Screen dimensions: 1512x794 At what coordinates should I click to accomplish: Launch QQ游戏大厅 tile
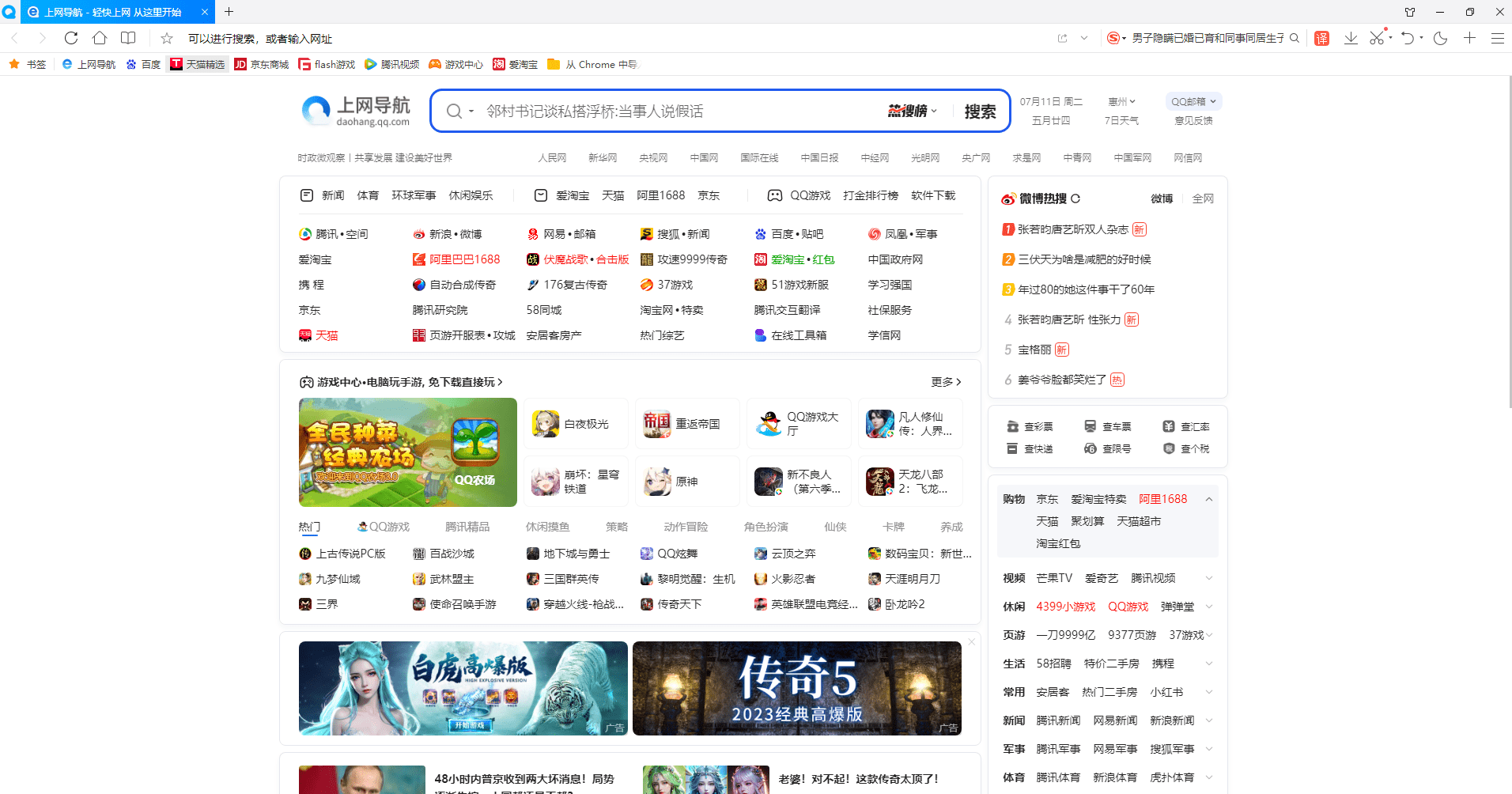[799, 424]
